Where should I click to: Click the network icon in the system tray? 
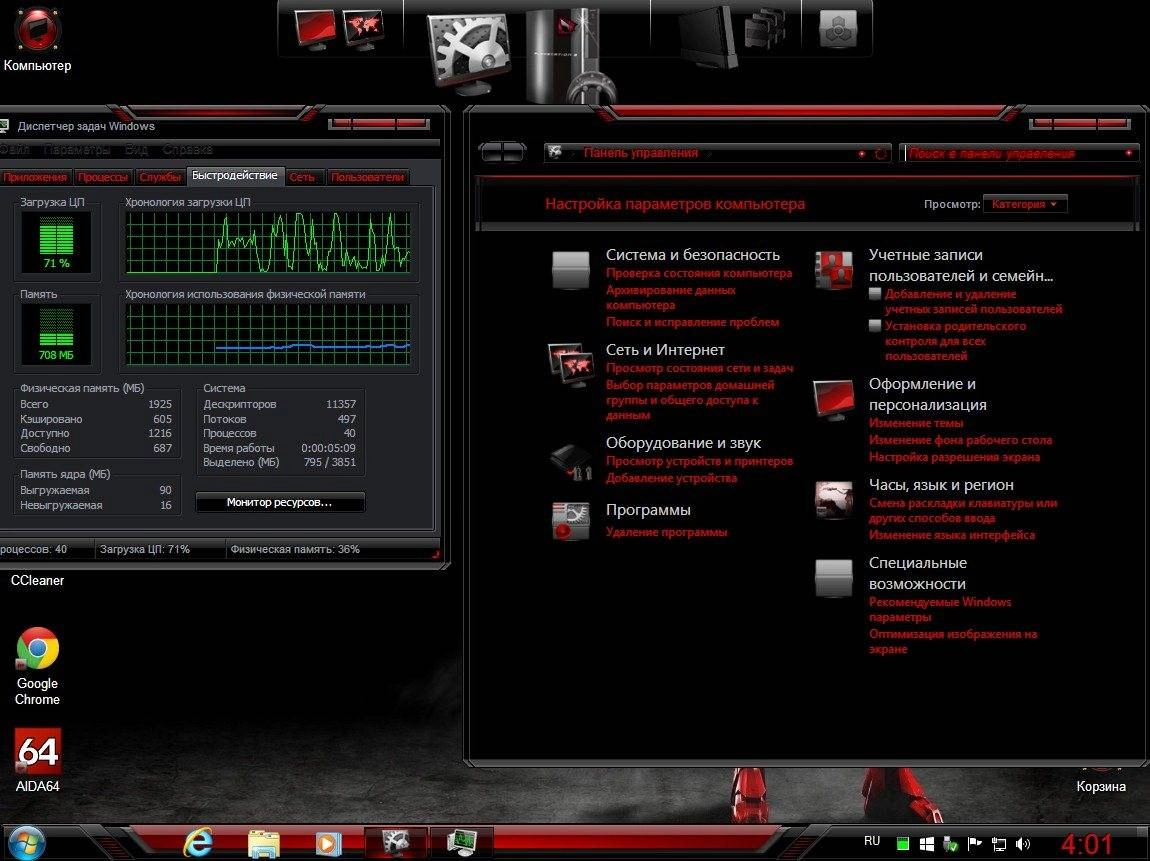pyautogui.click(x=999, y=844)
